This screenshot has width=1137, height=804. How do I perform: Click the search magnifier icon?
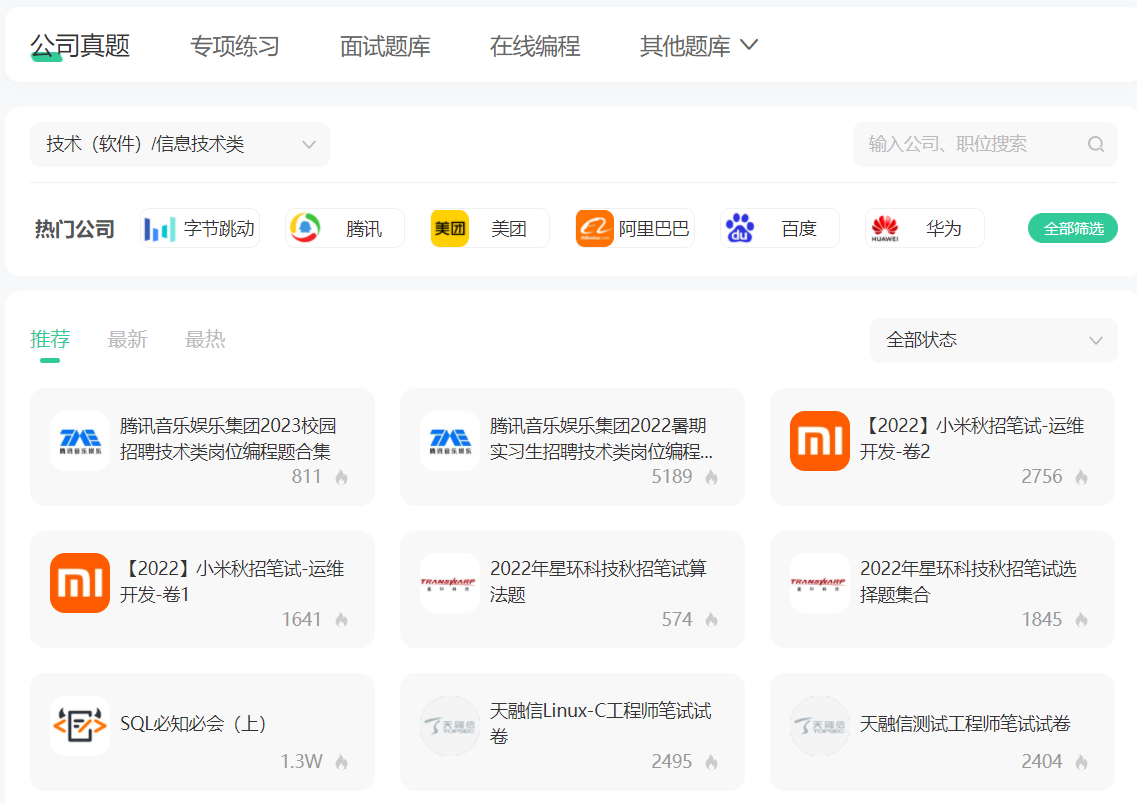(1096, 144)
